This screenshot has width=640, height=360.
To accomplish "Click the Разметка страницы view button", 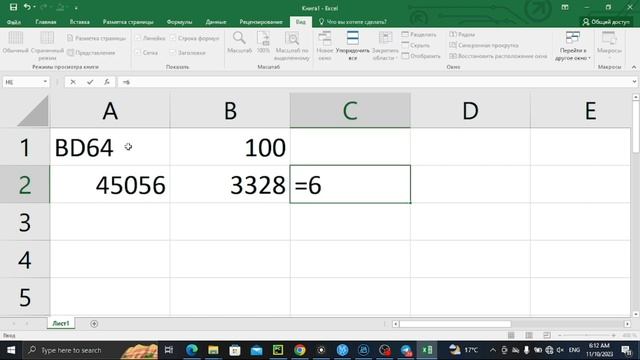I will click(96, 38).
